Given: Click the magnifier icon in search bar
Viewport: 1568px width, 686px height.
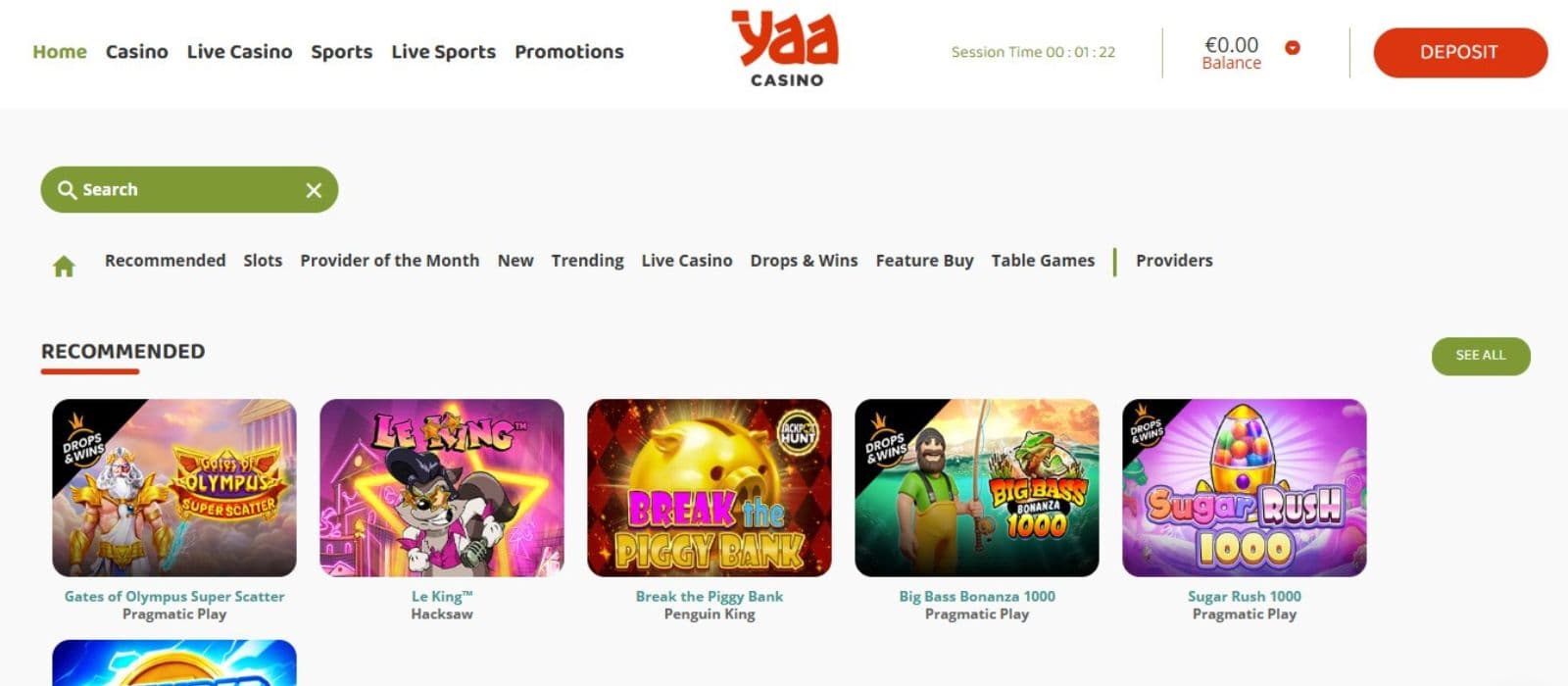Looking at the screenshot, I should (x=67, y=189).
